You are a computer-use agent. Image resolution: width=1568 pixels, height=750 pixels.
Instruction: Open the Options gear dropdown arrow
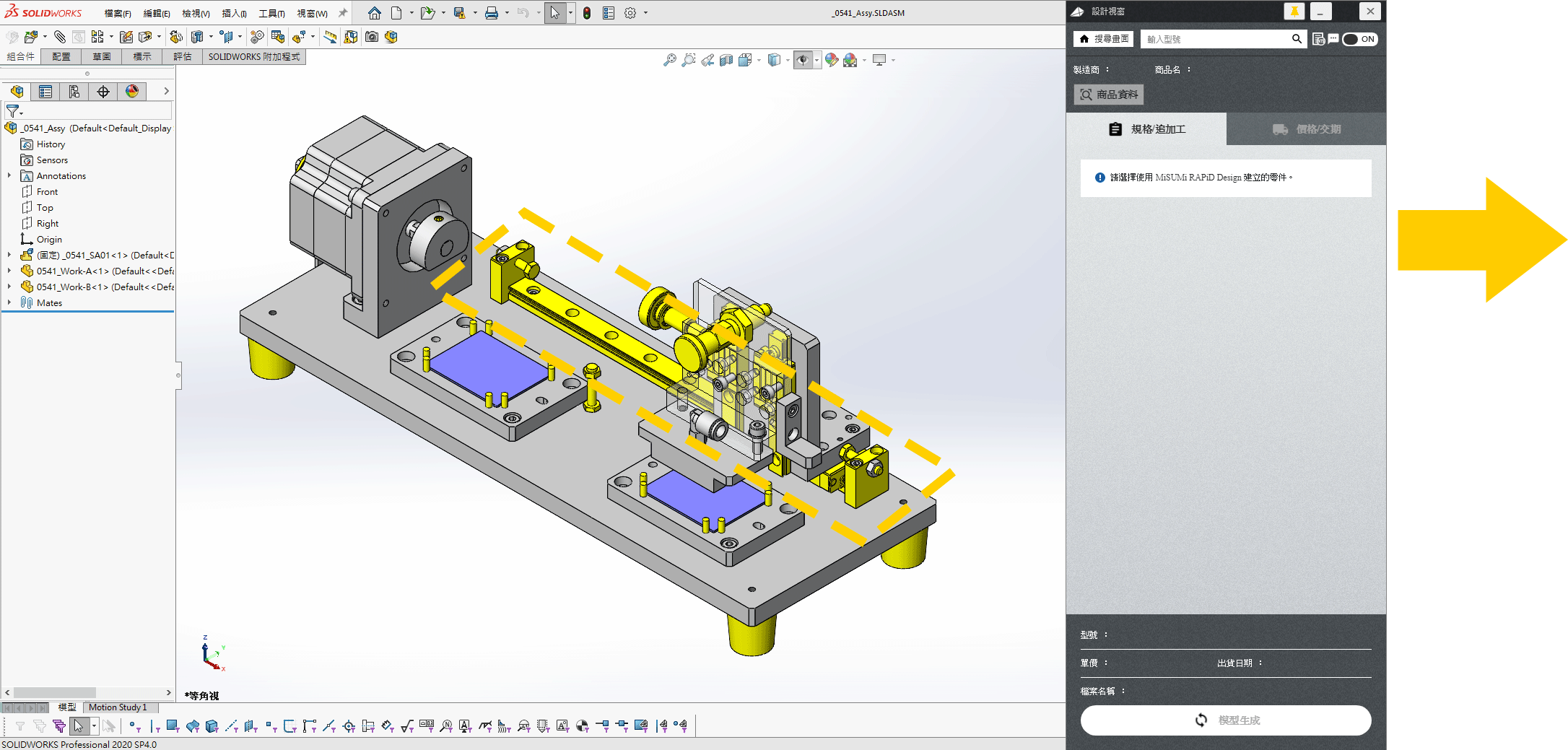[x=645, y=13]
